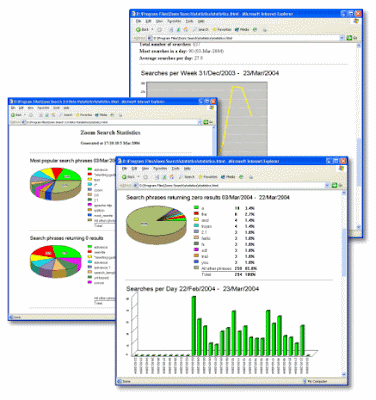Screen dimensions: 376x400
Task: Click the address field in the zero-results window
Action: coord(232,185)
